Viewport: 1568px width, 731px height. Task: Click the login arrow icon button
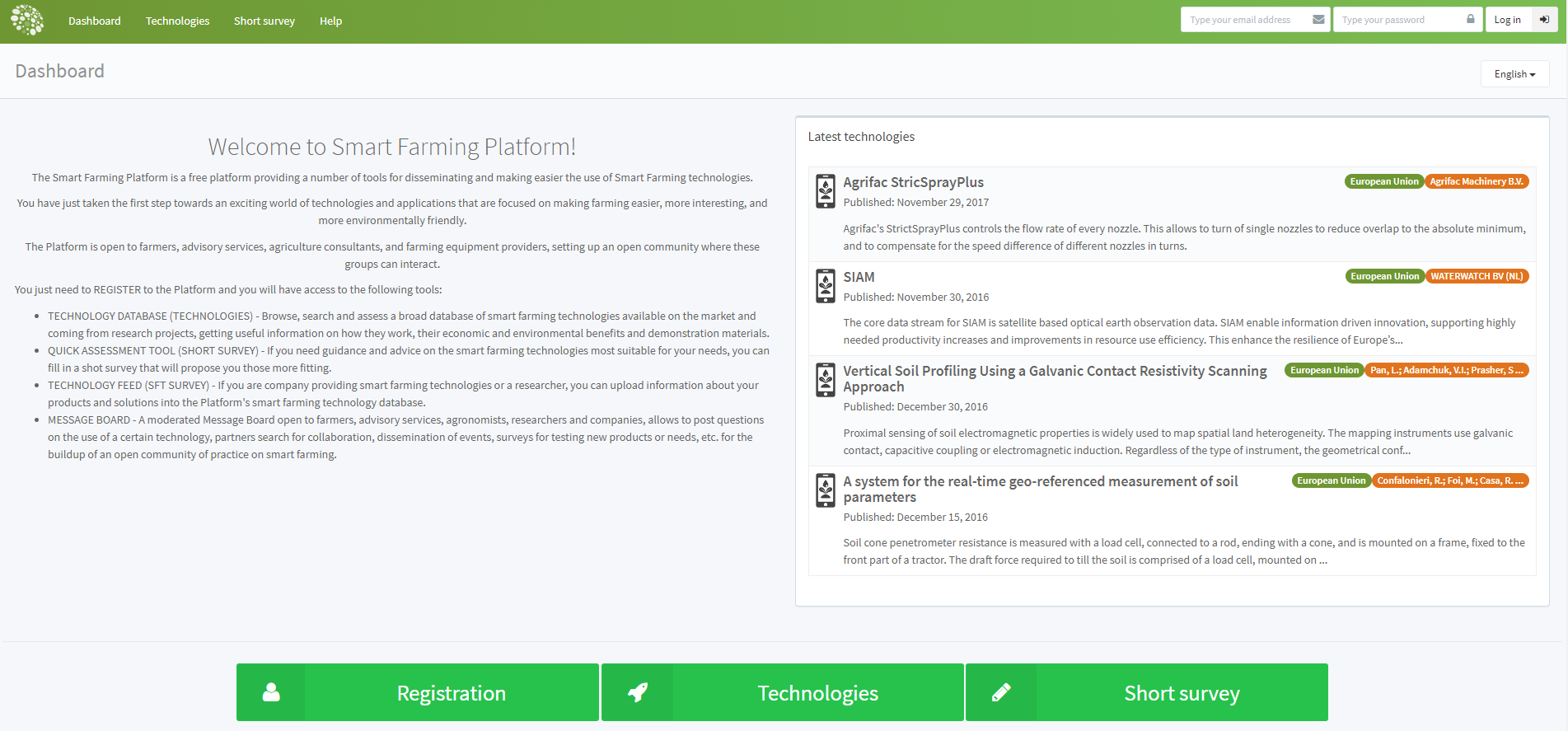[1544, 20]
